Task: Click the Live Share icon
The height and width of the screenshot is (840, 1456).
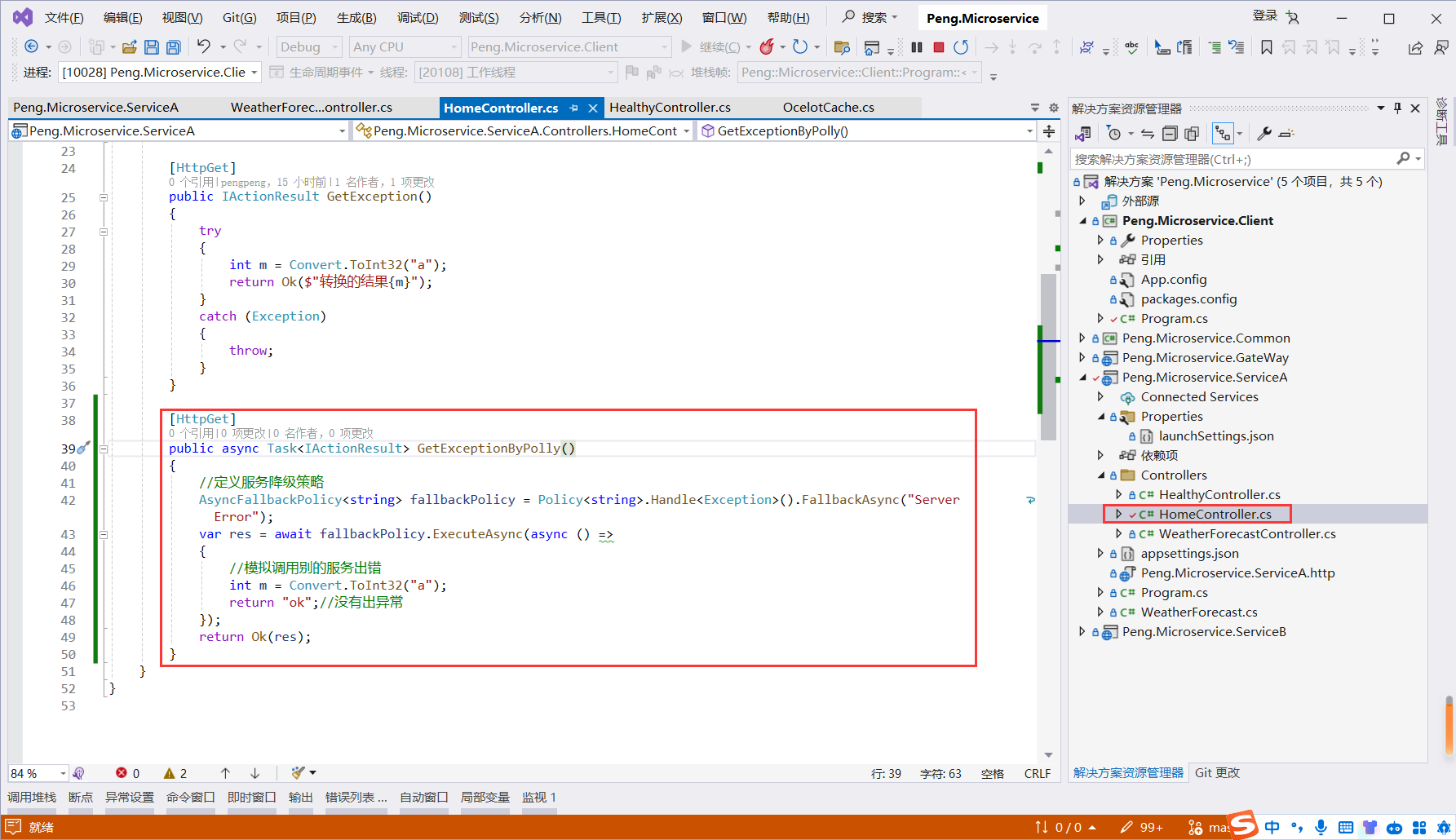Action: click(x=1415, y=47)
